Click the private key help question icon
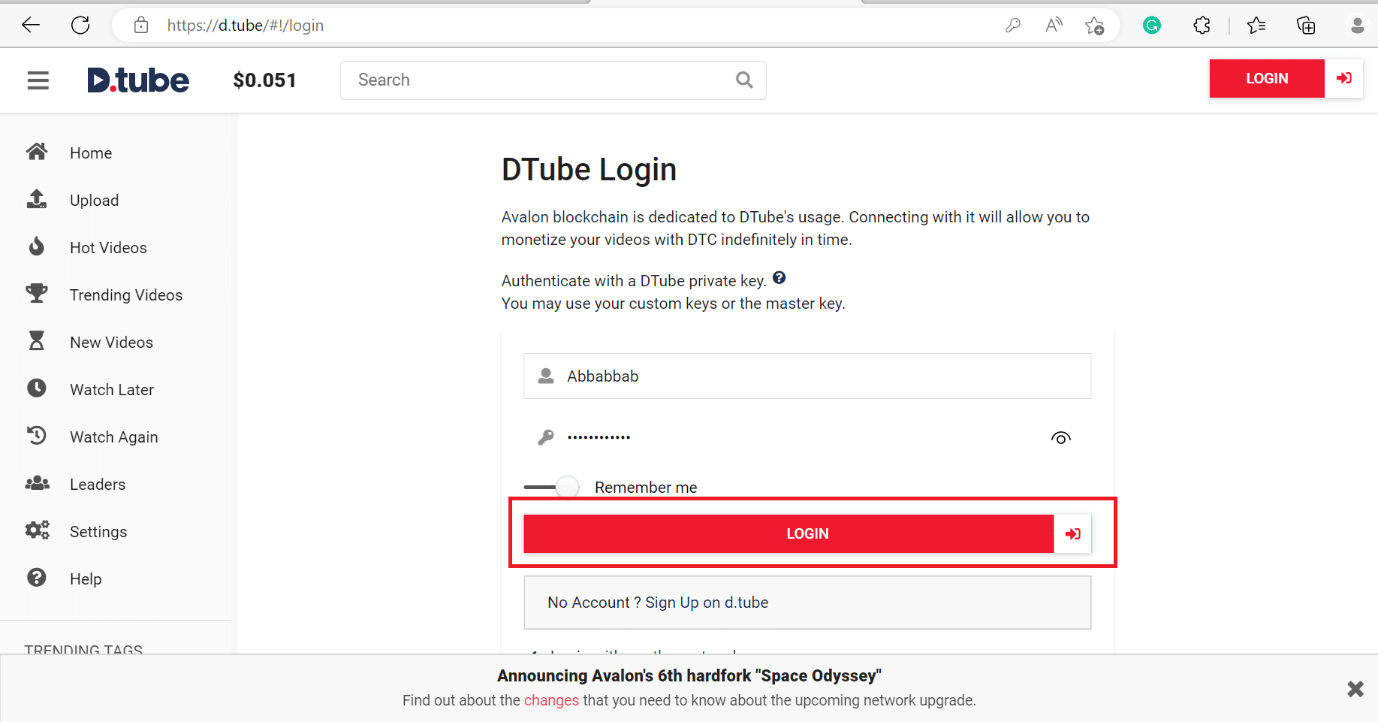1378x722 pixels. 779,278
